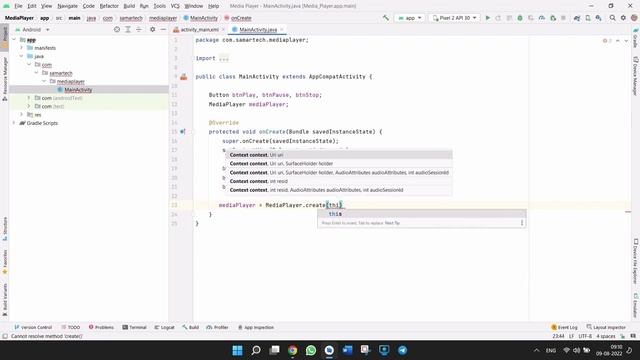The width and height of the screenshot is (640, 360).
Task: Select the MainActivity.java editor tab
Action: [258, 30]
